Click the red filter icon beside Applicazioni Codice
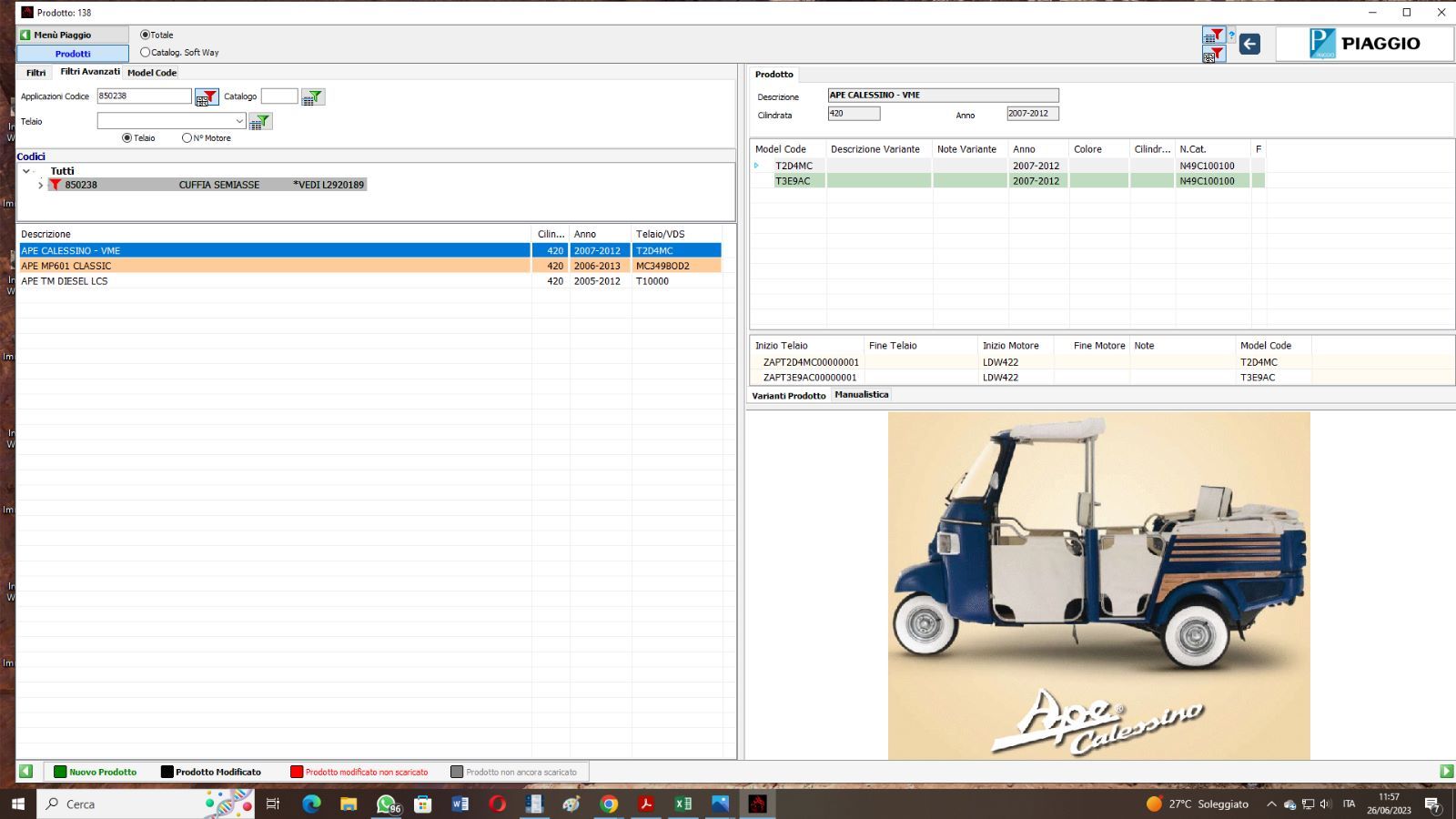This screenshot has width=1456, height=819. pyautogui.click(x=207, y=97)
